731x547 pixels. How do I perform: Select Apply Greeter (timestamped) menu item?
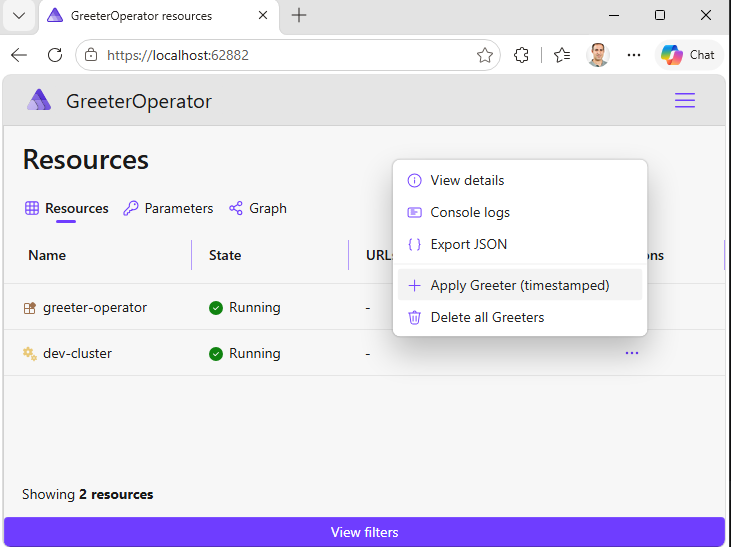[520, 285]
